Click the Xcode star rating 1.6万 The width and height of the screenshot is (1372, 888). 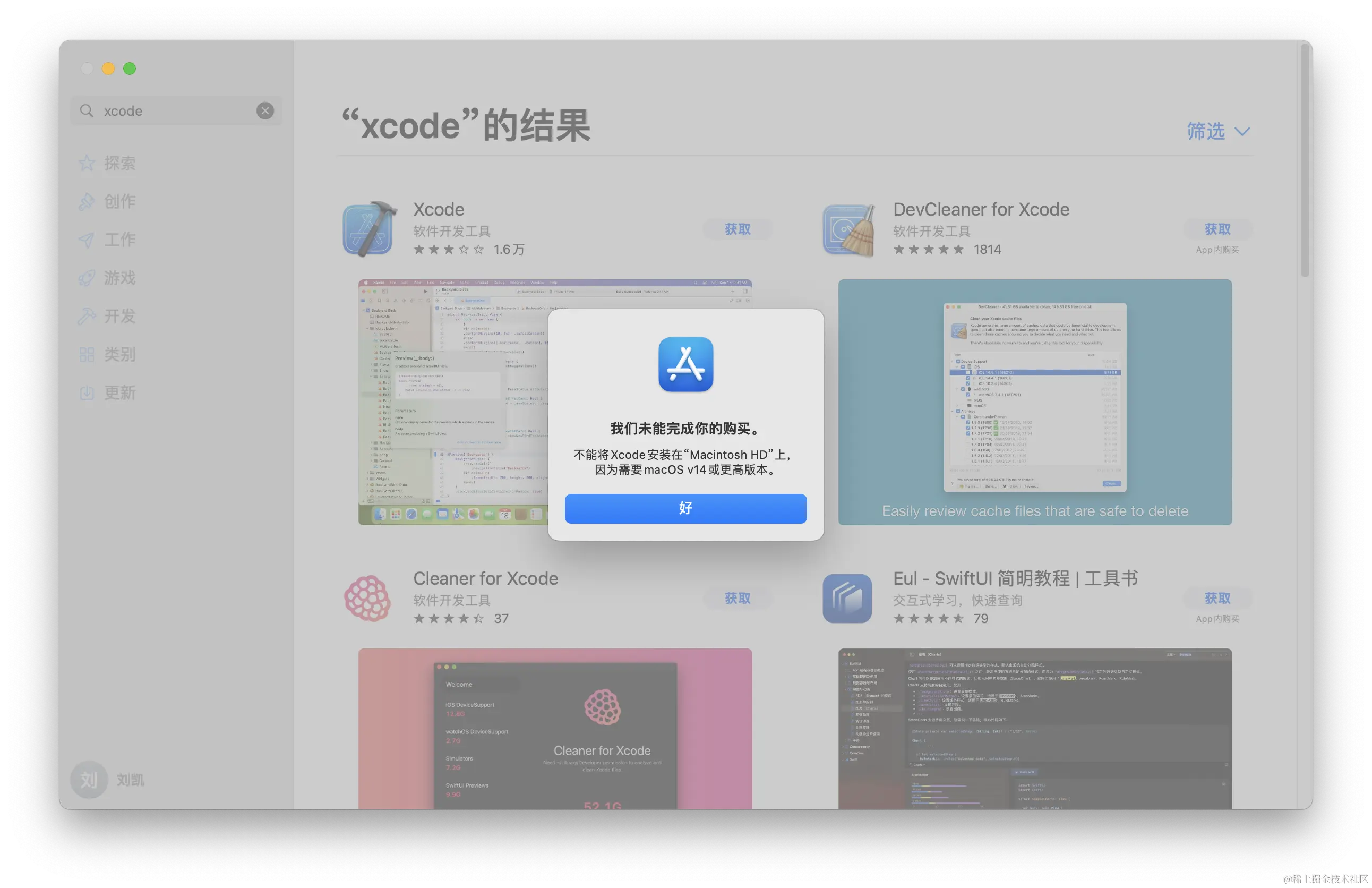tap(469, 250)
